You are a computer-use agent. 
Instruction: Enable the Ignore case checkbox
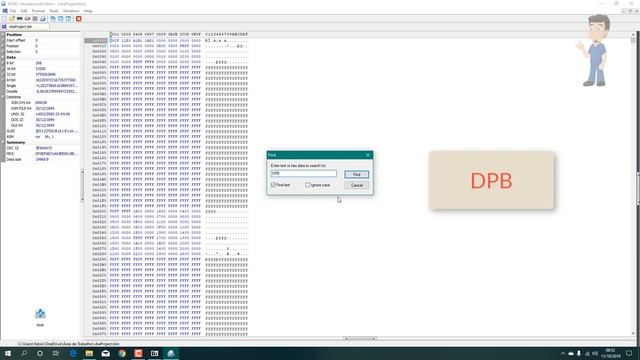(x=308, y=185)
